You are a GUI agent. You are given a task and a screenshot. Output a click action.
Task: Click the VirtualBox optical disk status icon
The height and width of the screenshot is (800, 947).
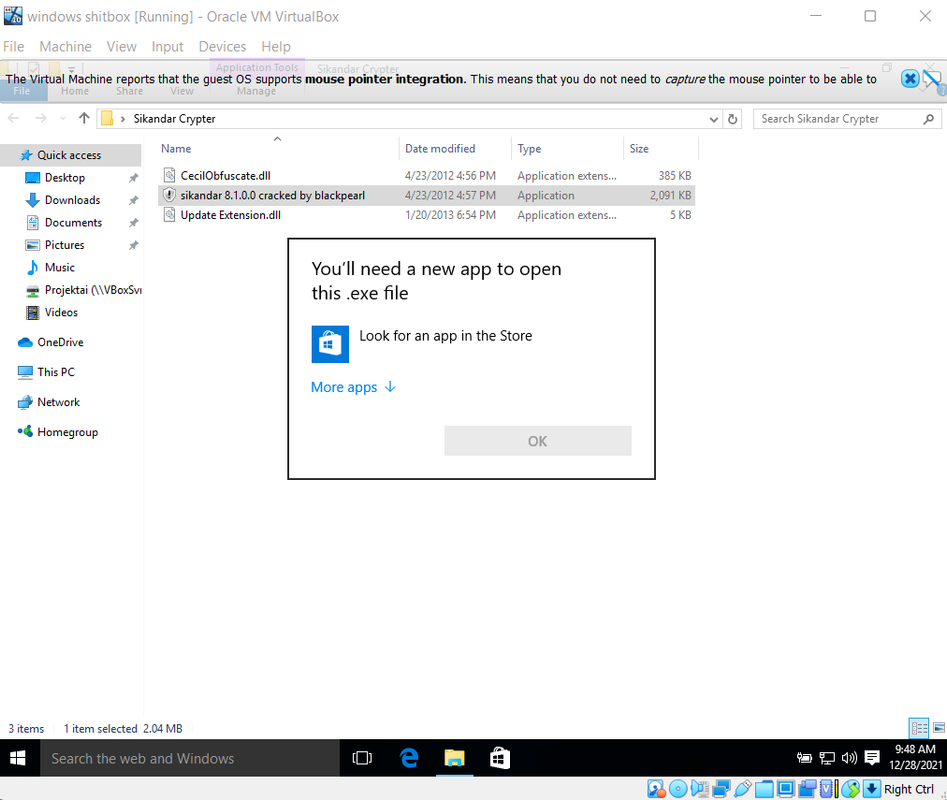tap(678, 789)
